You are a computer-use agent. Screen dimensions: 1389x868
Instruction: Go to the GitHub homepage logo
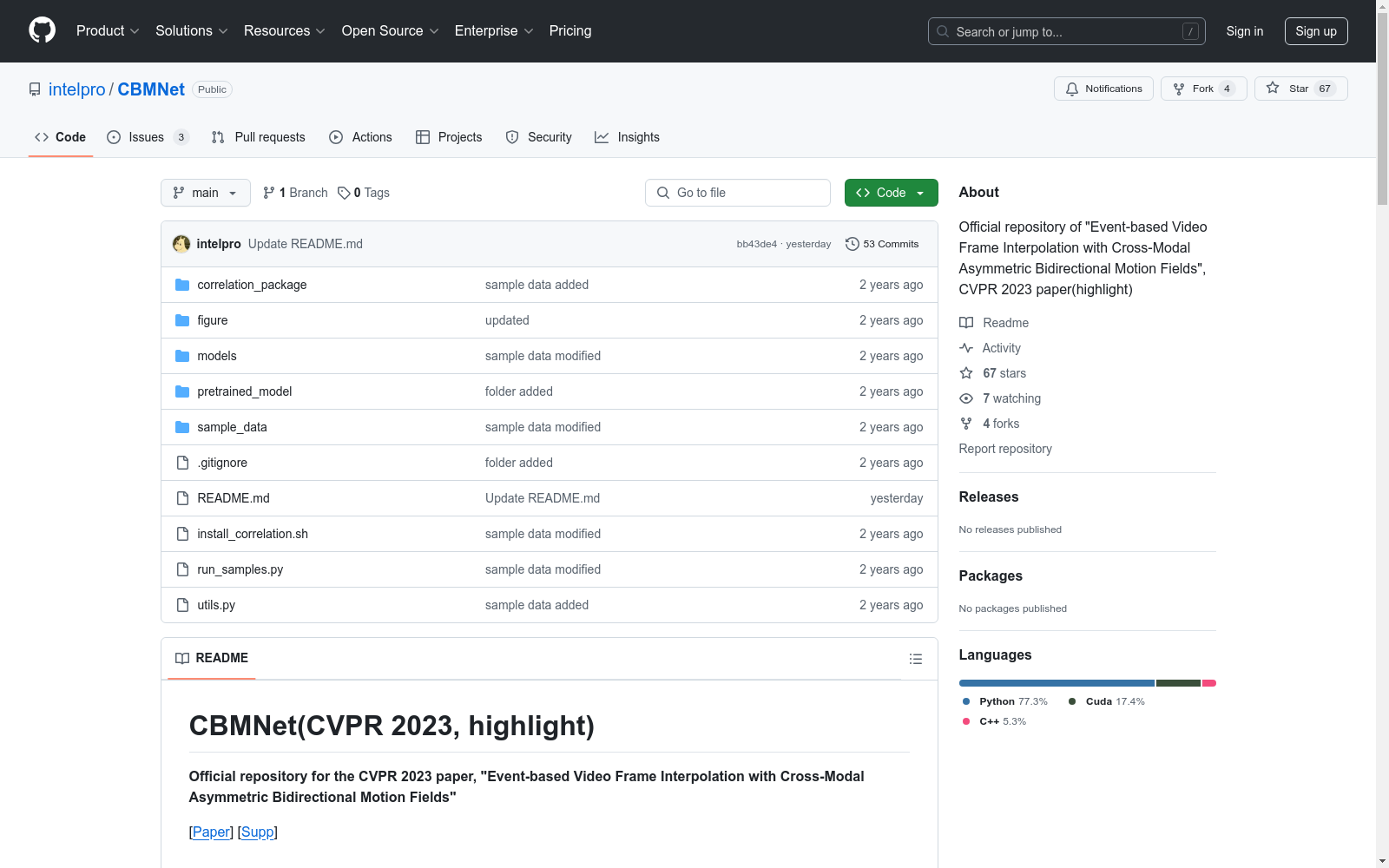(x=42, y=30)
